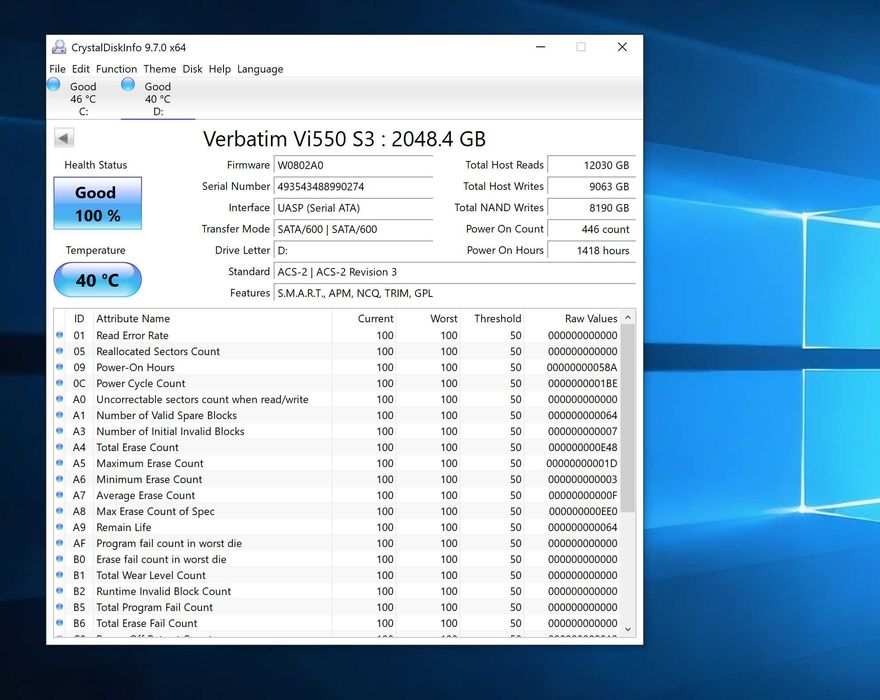Click Total NAND Writes value 8190 GB
880x700 pixels.
click(x=592, y=208)
